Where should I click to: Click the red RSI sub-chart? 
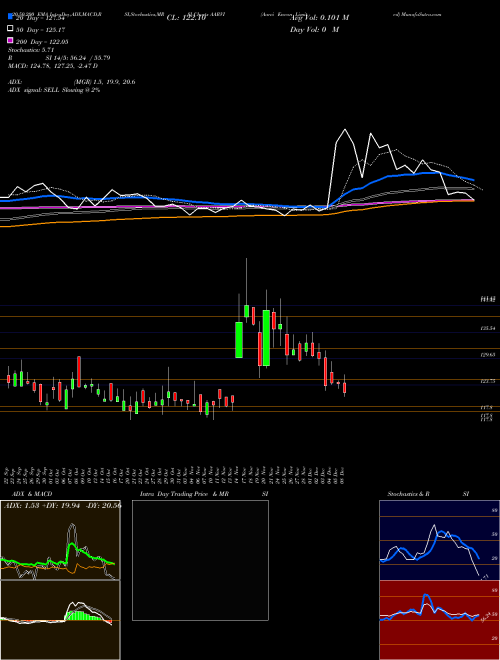(439, 620)
